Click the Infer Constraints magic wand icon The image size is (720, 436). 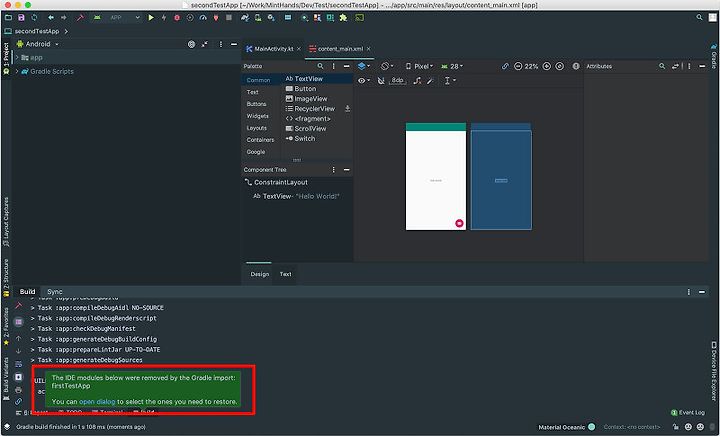click(430, 81)
